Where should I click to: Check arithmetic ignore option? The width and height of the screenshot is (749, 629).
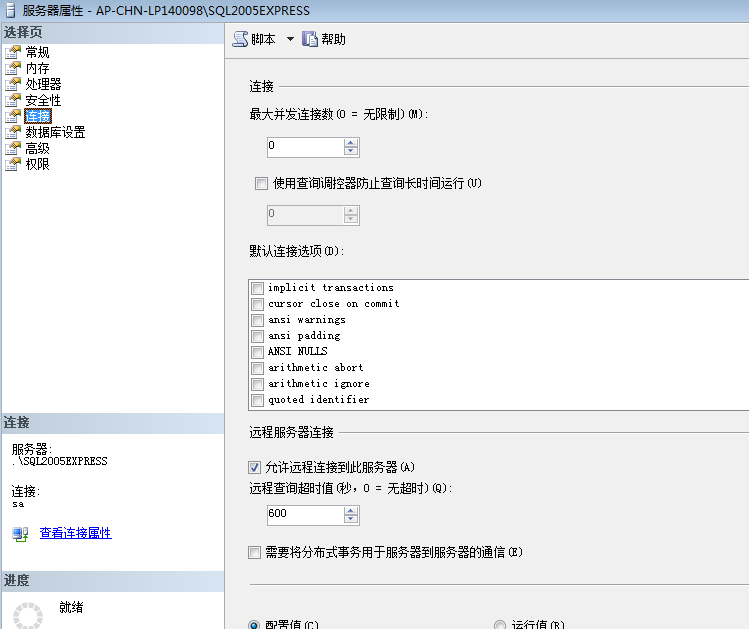pos(257,384)
